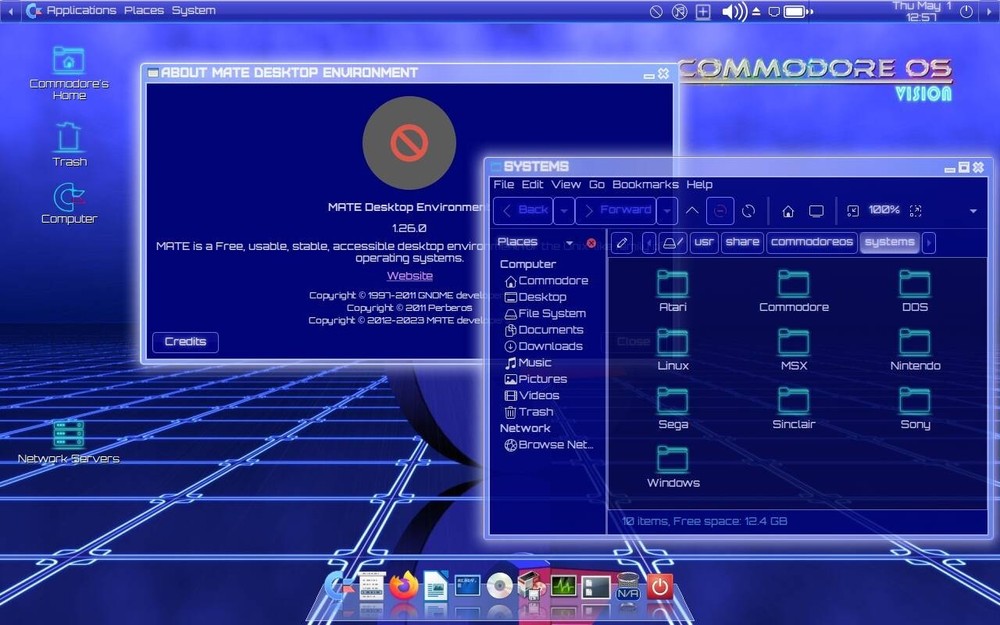1000x625 pixels.
Task: Toggle the 'share' path bar segment
Action: (x=742, y=242)
